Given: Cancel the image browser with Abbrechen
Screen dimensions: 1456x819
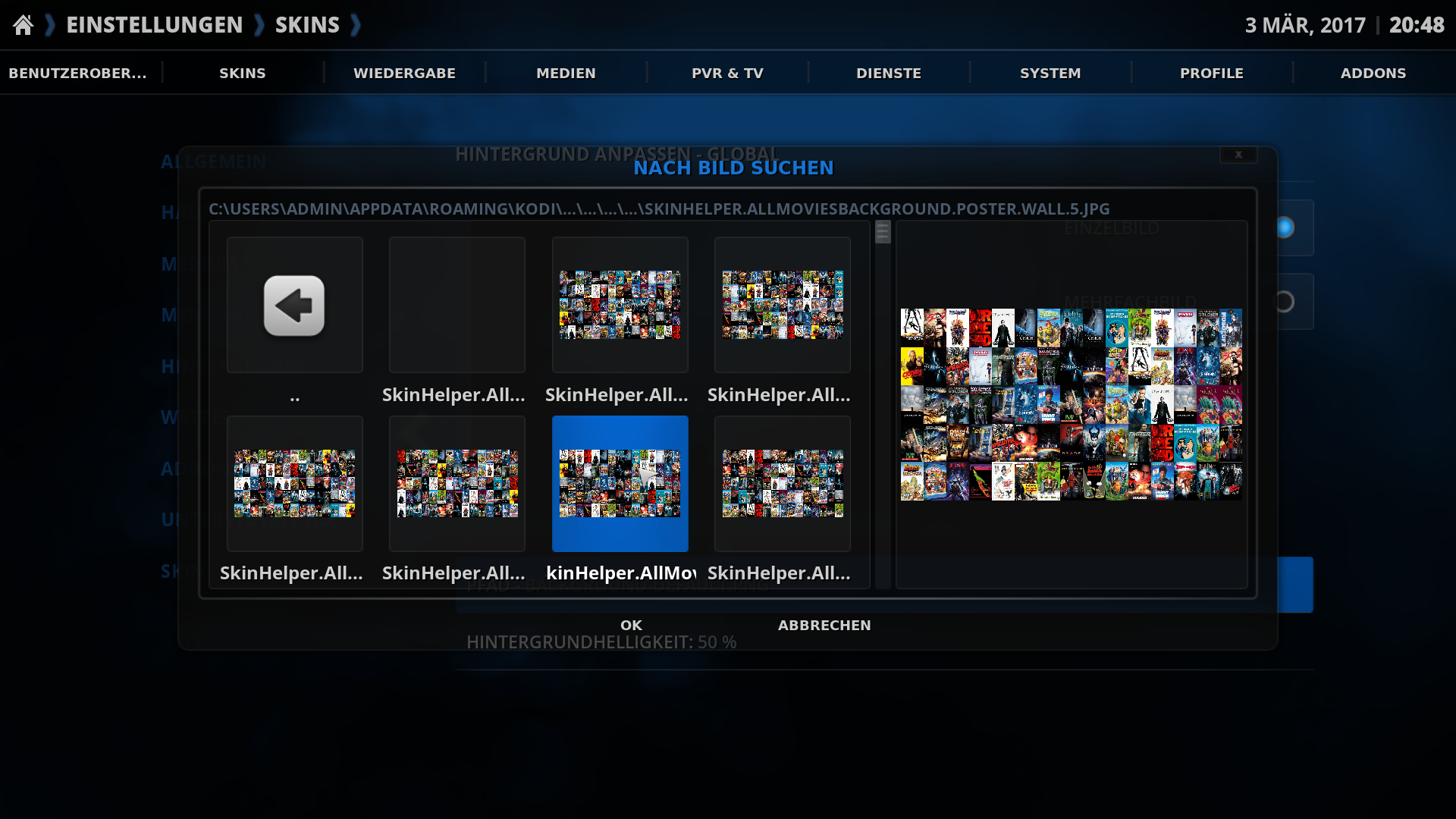Looking at the screenshot, I should [824, 626].
